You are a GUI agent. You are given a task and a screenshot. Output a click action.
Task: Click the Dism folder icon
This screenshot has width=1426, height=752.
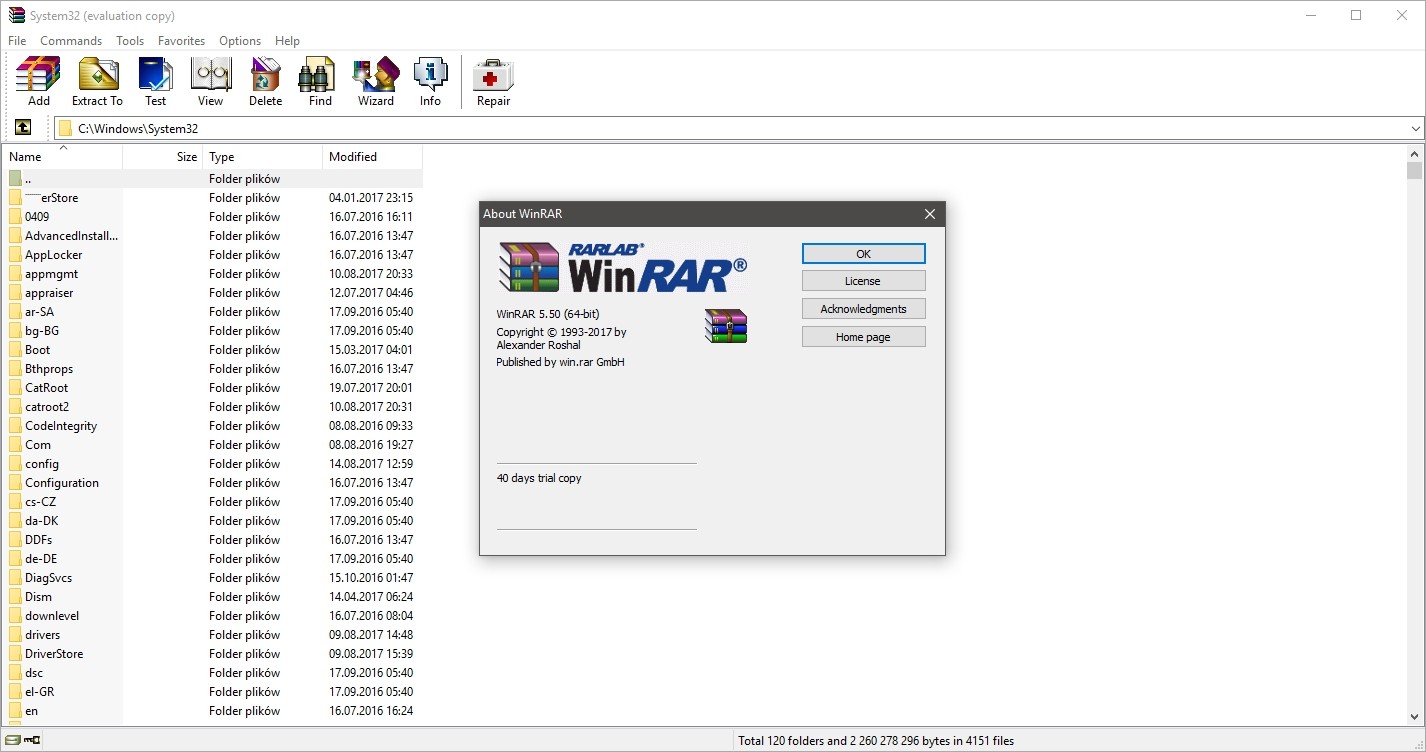tap(15, 597)
